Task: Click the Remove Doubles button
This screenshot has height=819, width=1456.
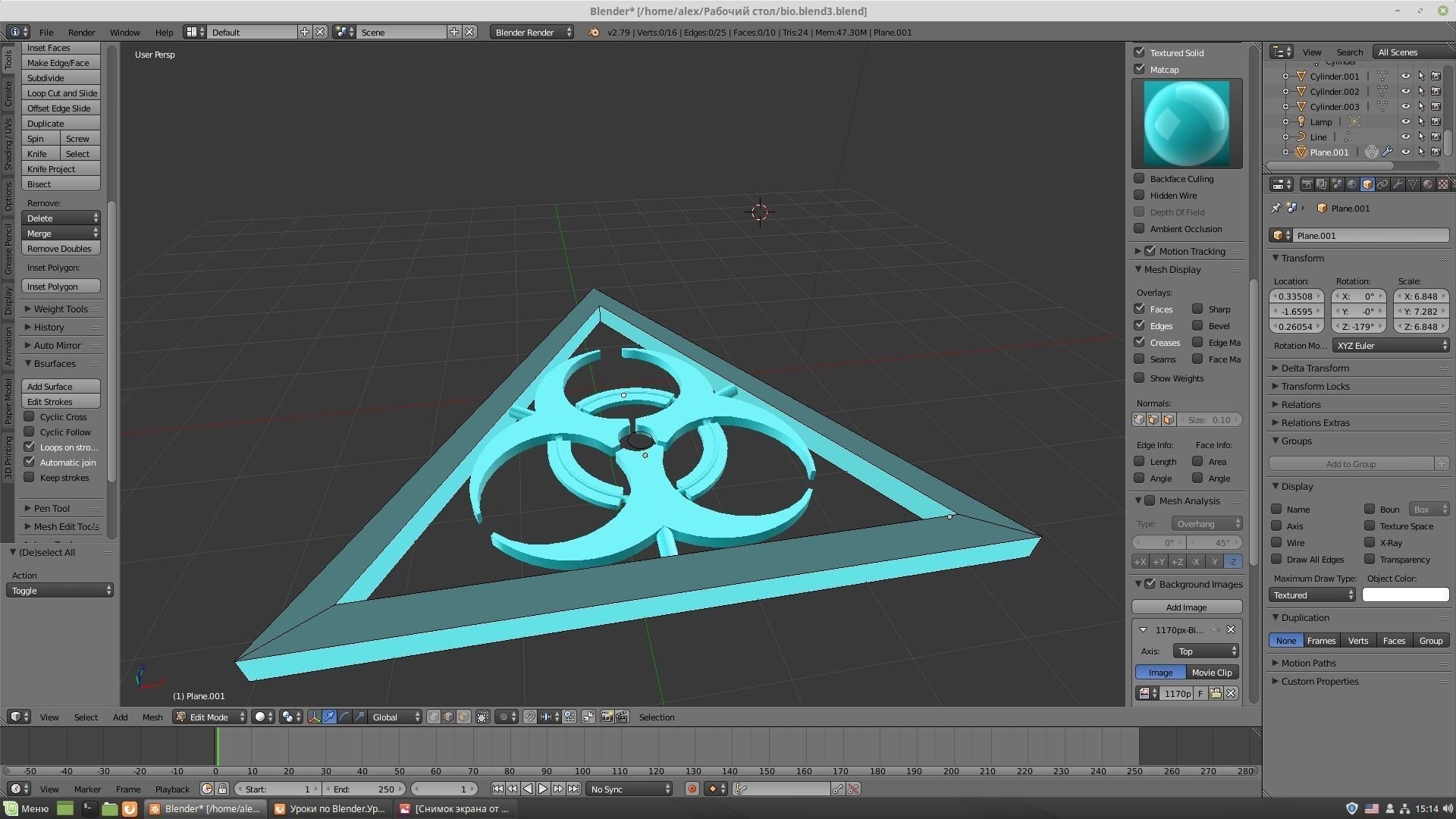Action: (x=61, y=248)
